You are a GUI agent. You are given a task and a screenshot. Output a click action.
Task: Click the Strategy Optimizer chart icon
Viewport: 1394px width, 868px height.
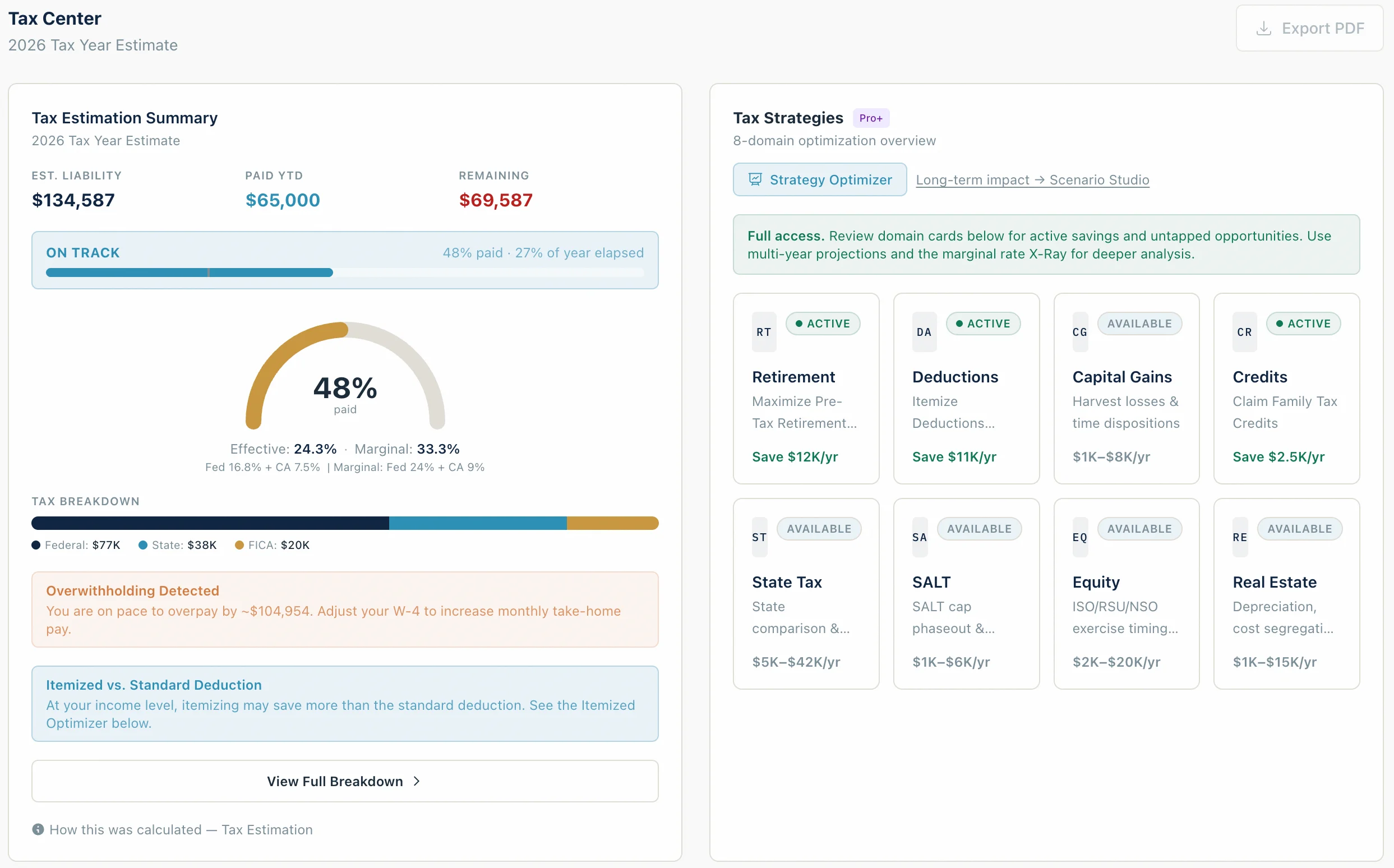coord(754,179)
